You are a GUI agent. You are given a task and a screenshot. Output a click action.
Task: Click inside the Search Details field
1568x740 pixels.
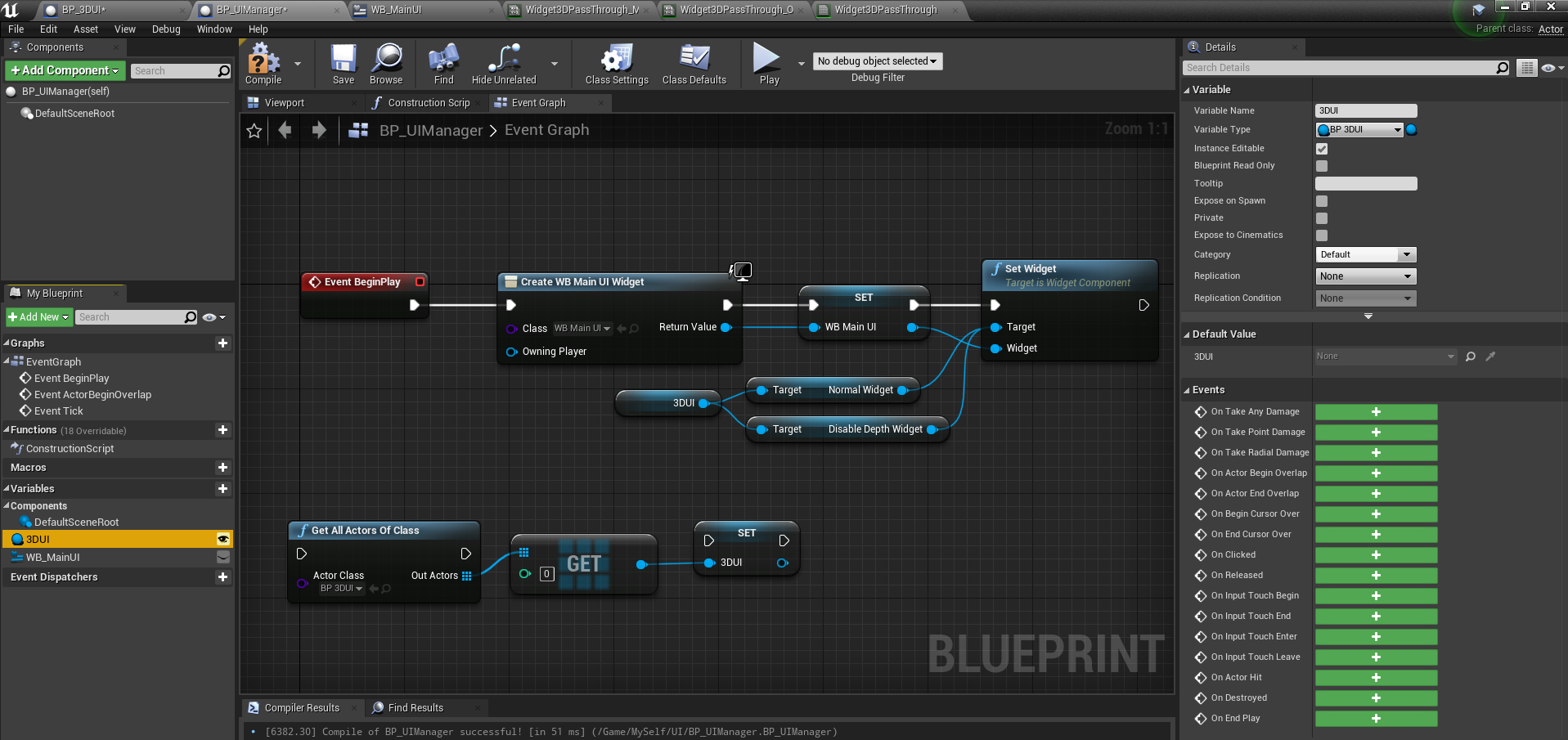click(x=1341, y=67)
